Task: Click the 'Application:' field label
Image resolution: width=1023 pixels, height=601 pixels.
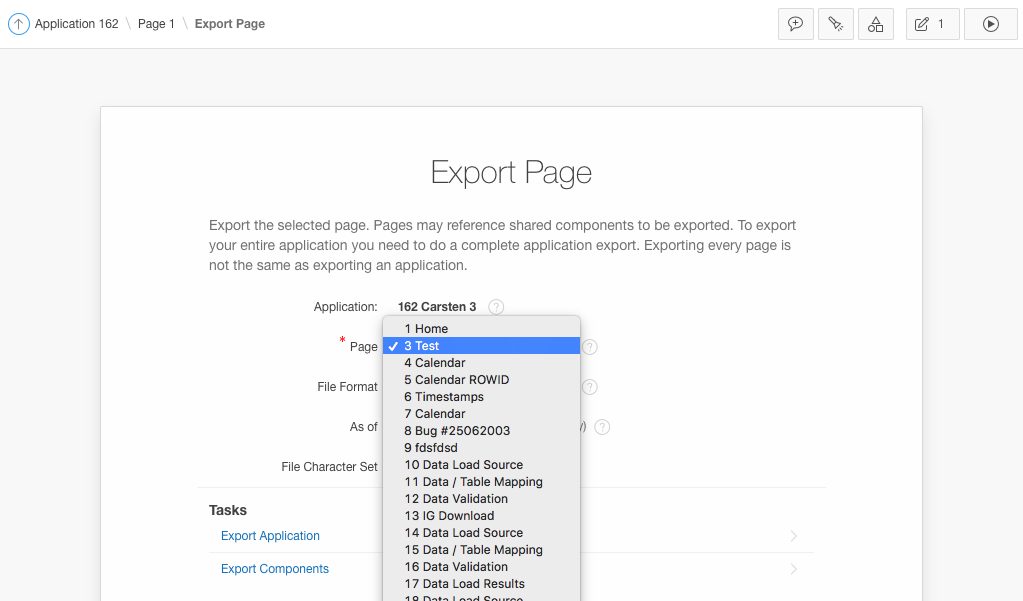Action: pyautogui.click(x=345, y=307)
